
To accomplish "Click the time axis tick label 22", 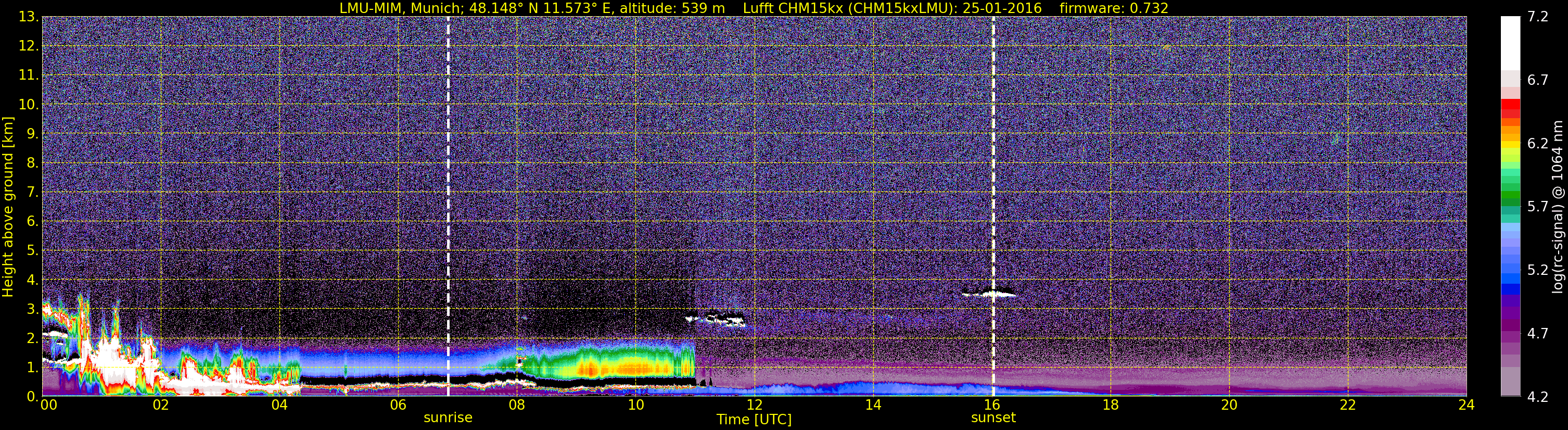I will click(1348, 405).
